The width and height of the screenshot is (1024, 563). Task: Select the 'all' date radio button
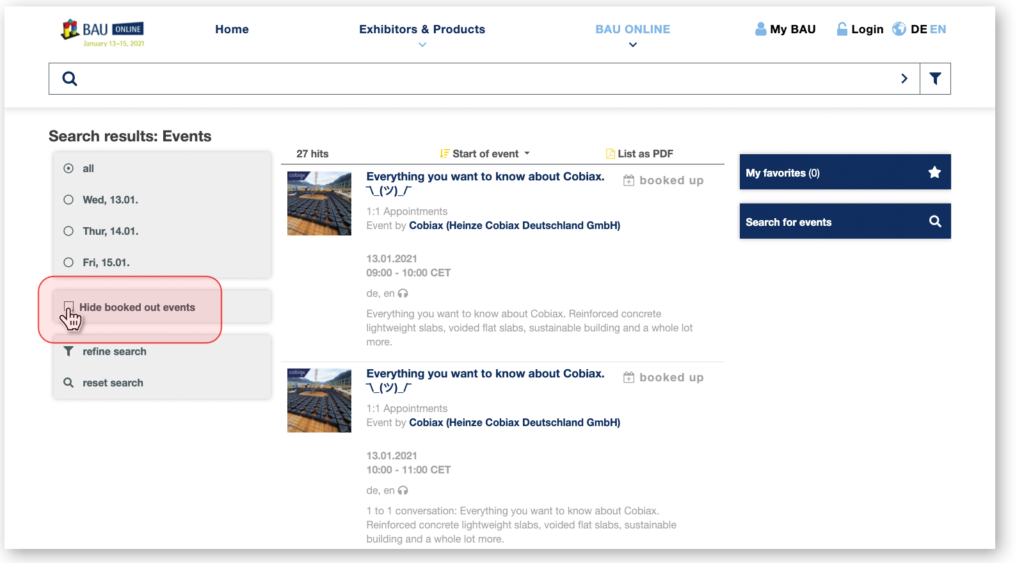pos(68,169)
